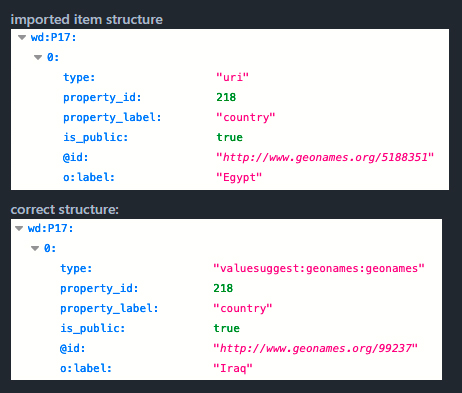Viewport: 462px width, 393px height.
Task: Collapse the 0: node in imported item structure
Action: (38, 57)
